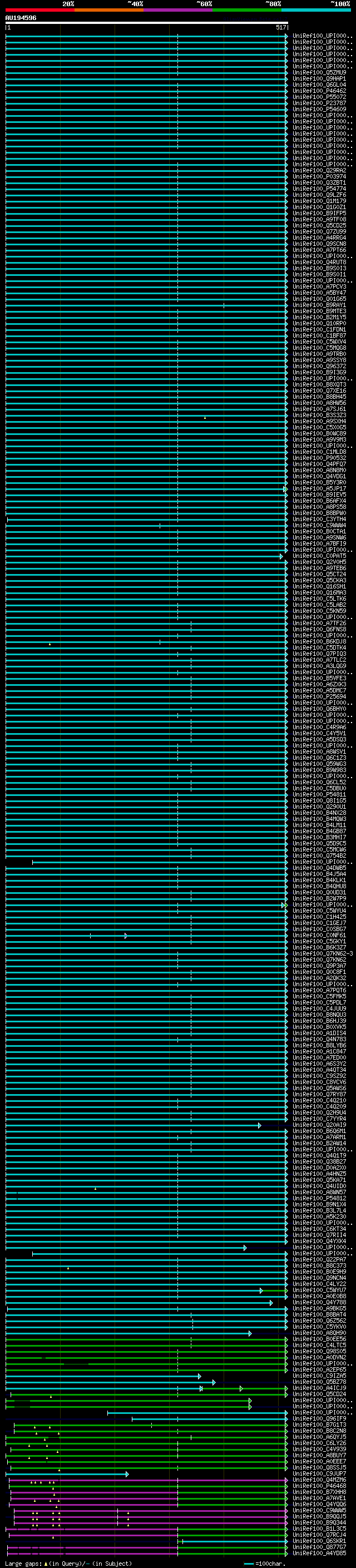
Task: Select the UniRef100_B4NX28 label
Action: pyautogui.click(x=319, y=813)
